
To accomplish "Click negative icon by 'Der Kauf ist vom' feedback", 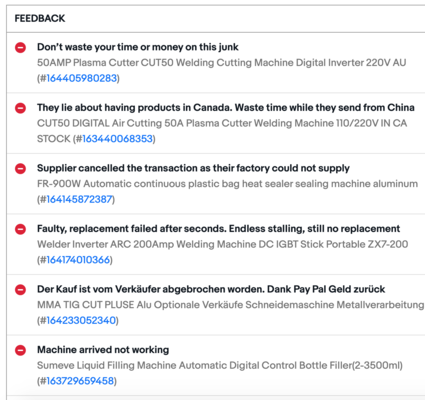I will click(x=20, y=290).
